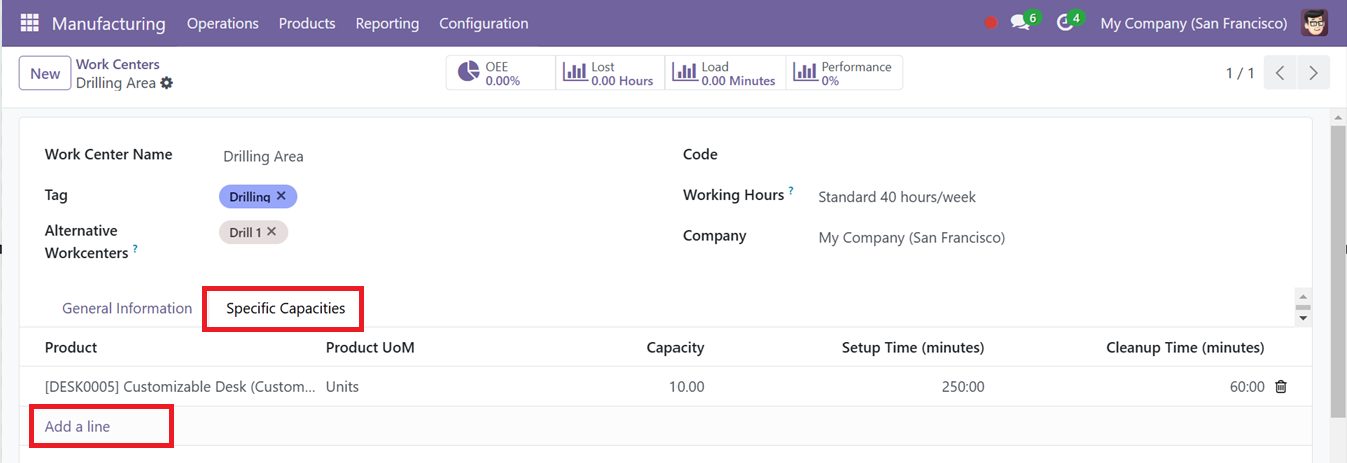The height and width of the screenshot is (463, 1347).
Task: Remove the Drill 1 alternative workcenter tag
Action: click(272, 231)
